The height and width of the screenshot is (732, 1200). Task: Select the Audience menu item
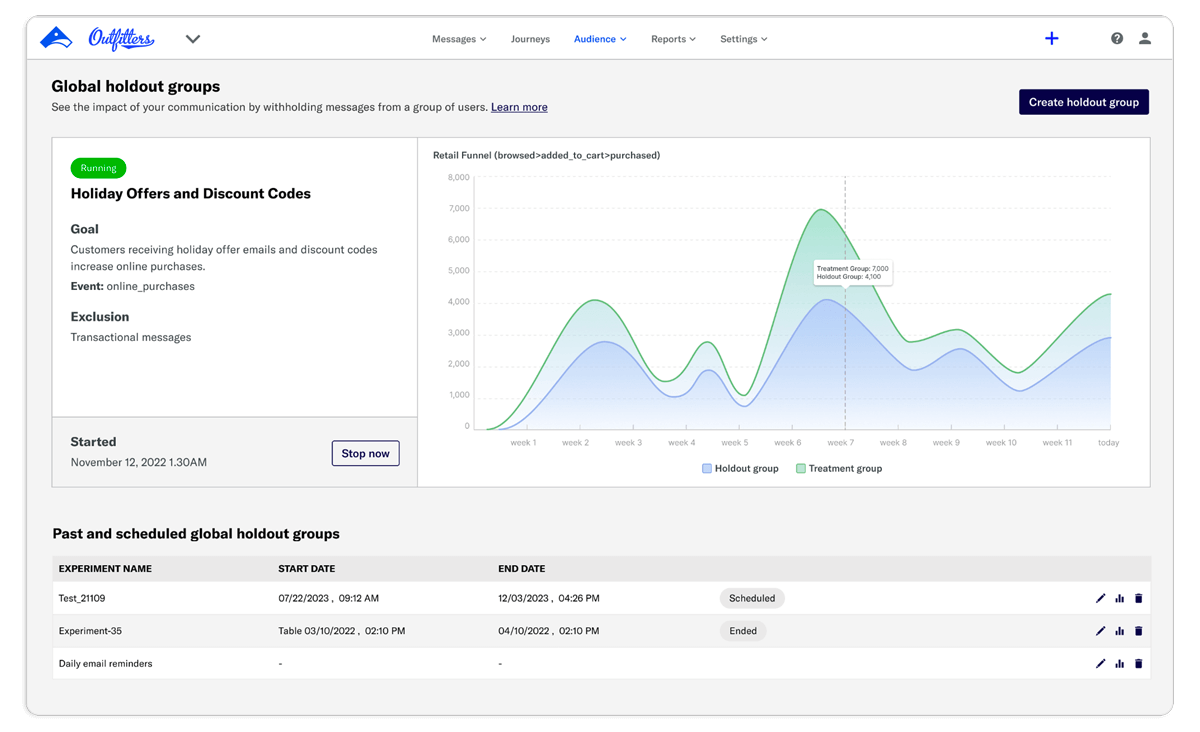pyautogui.click(x=600, y=39)
